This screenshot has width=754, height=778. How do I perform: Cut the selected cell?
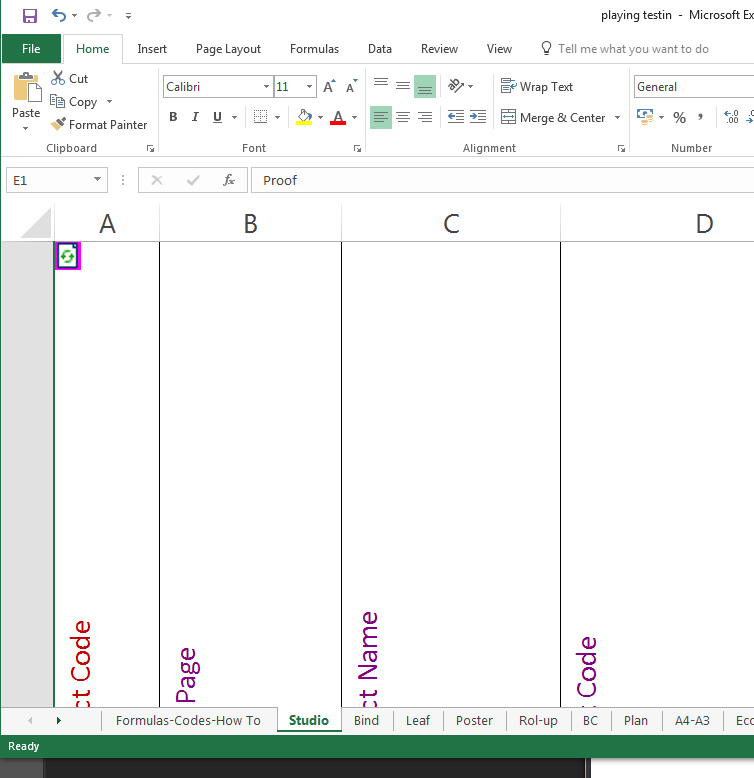[x=69, y=78]
